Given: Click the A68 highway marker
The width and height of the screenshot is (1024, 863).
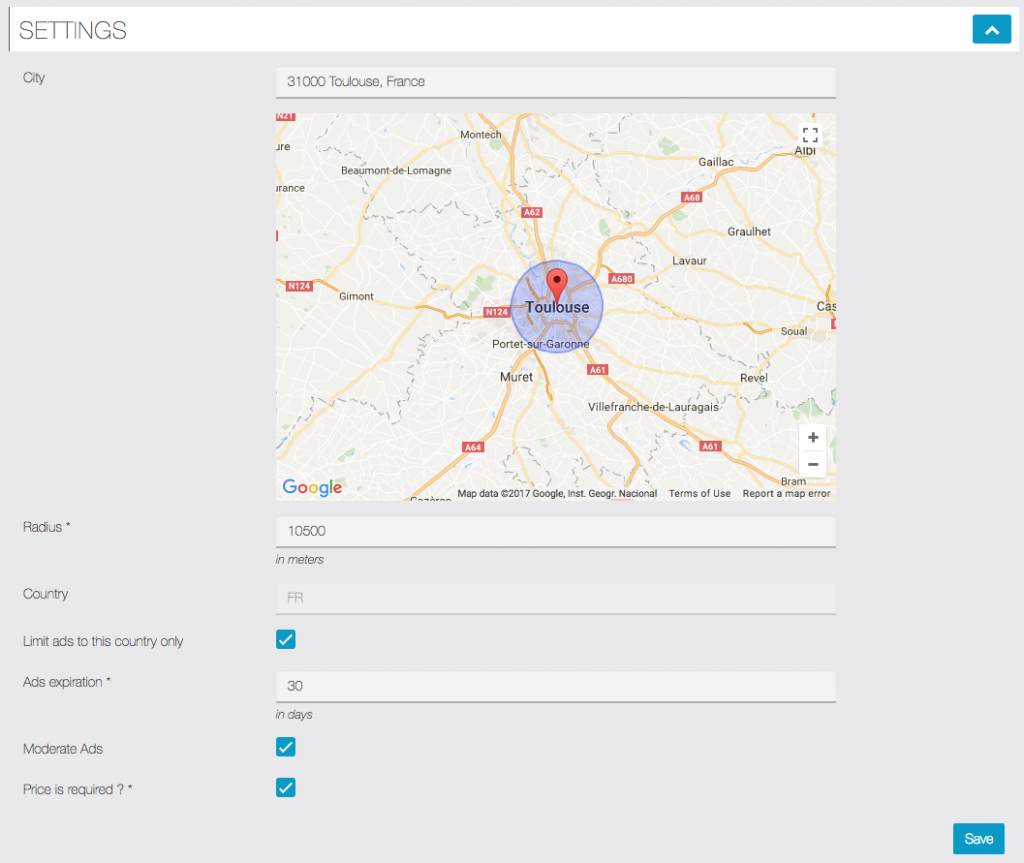Looking at the screenshot, I should [x=691, y=197].
